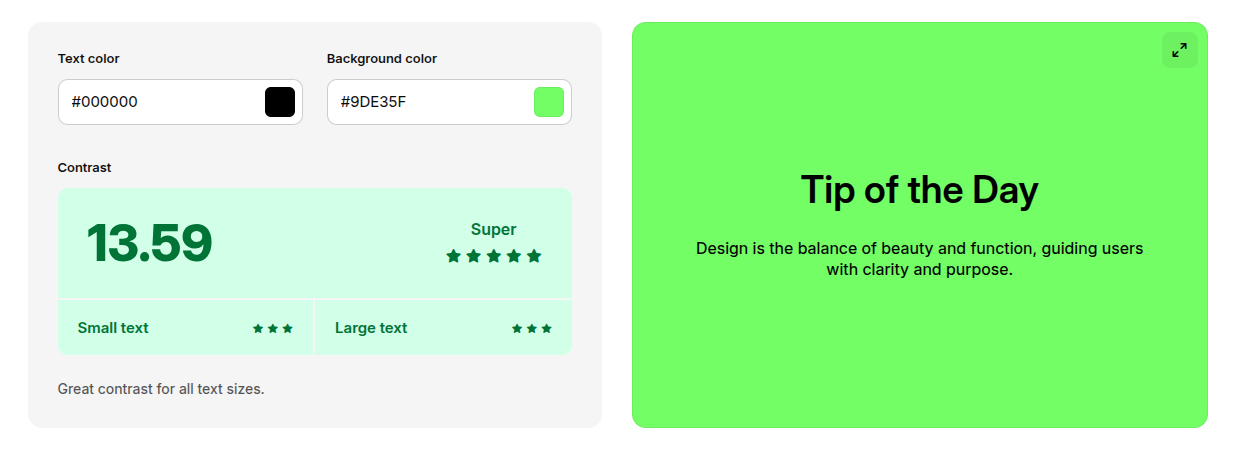Click the Tip of the Day heading

pyautogui.click(x=919, y=190)
